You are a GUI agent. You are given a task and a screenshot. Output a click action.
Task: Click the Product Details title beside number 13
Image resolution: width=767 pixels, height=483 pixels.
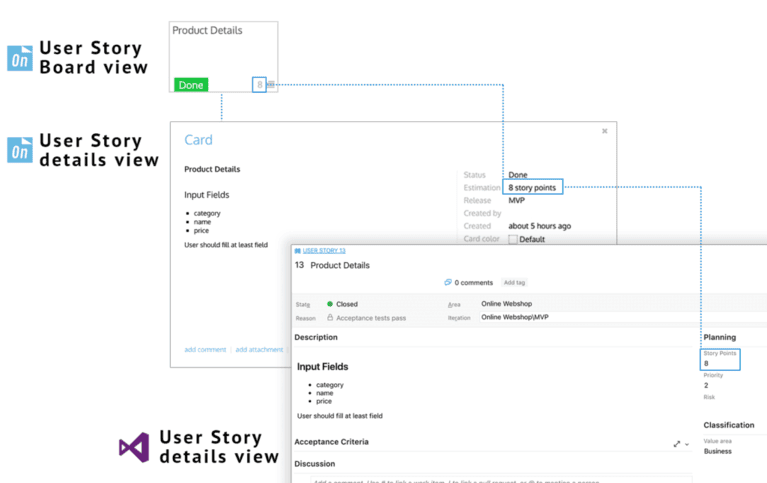(x=340, y=265)
